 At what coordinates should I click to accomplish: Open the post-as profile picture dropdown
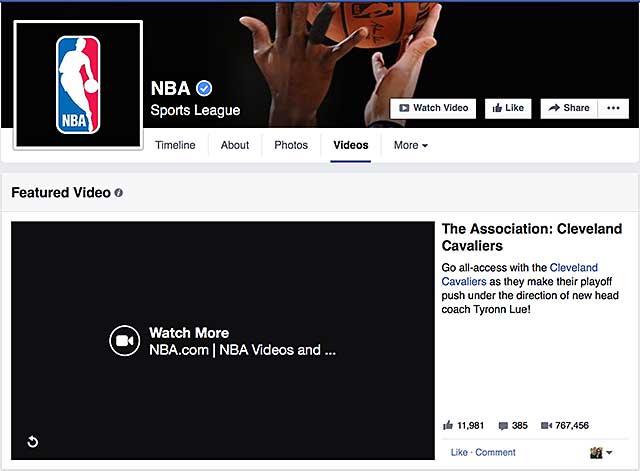(601, 452)
